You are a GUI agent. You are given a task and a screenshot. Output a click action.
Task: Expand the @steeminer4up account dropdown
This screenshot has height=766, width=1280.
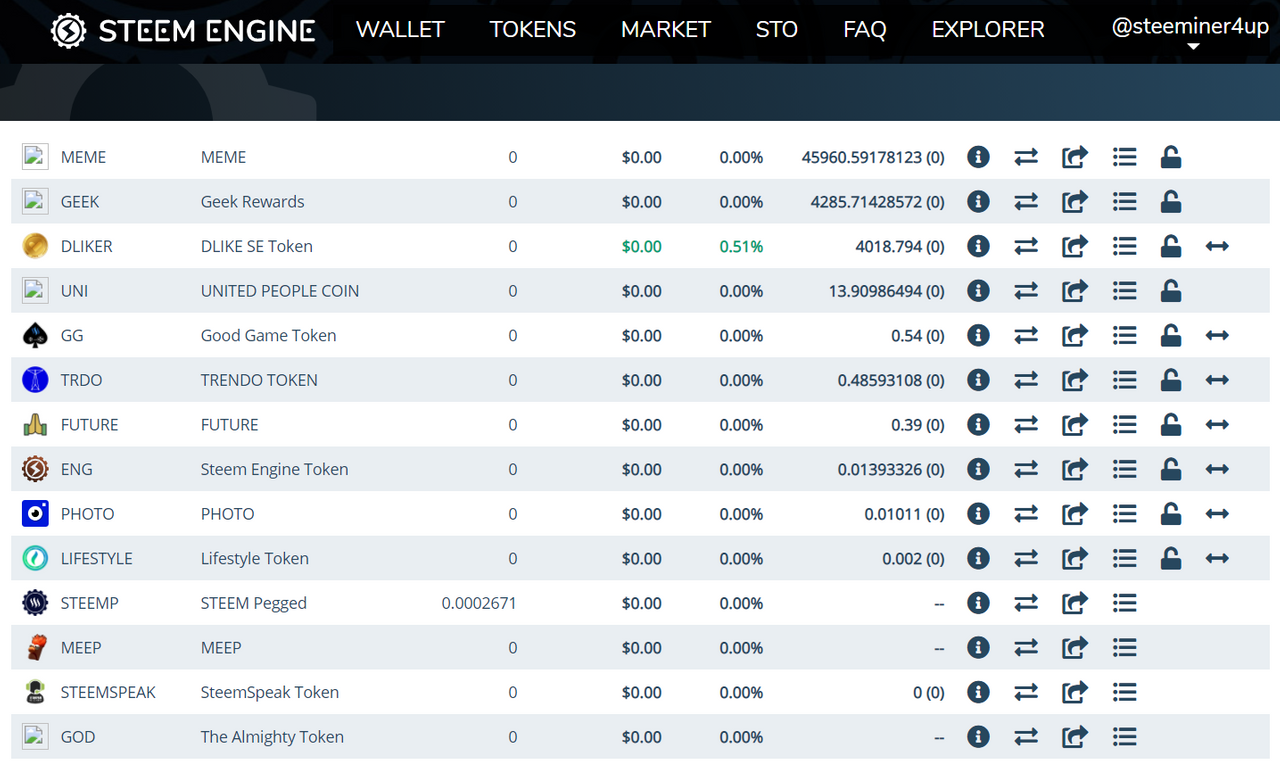coord(1190,34)
